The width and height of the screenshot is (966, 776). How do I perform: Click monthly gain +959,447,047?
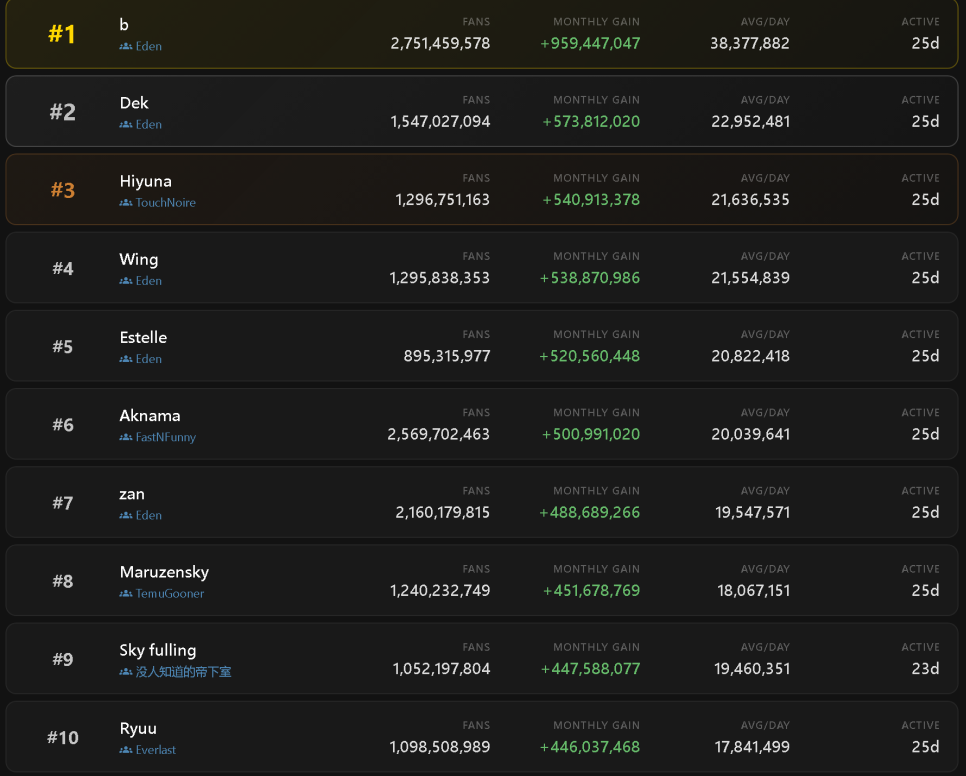pyautogui.click(x=590, y=44)
